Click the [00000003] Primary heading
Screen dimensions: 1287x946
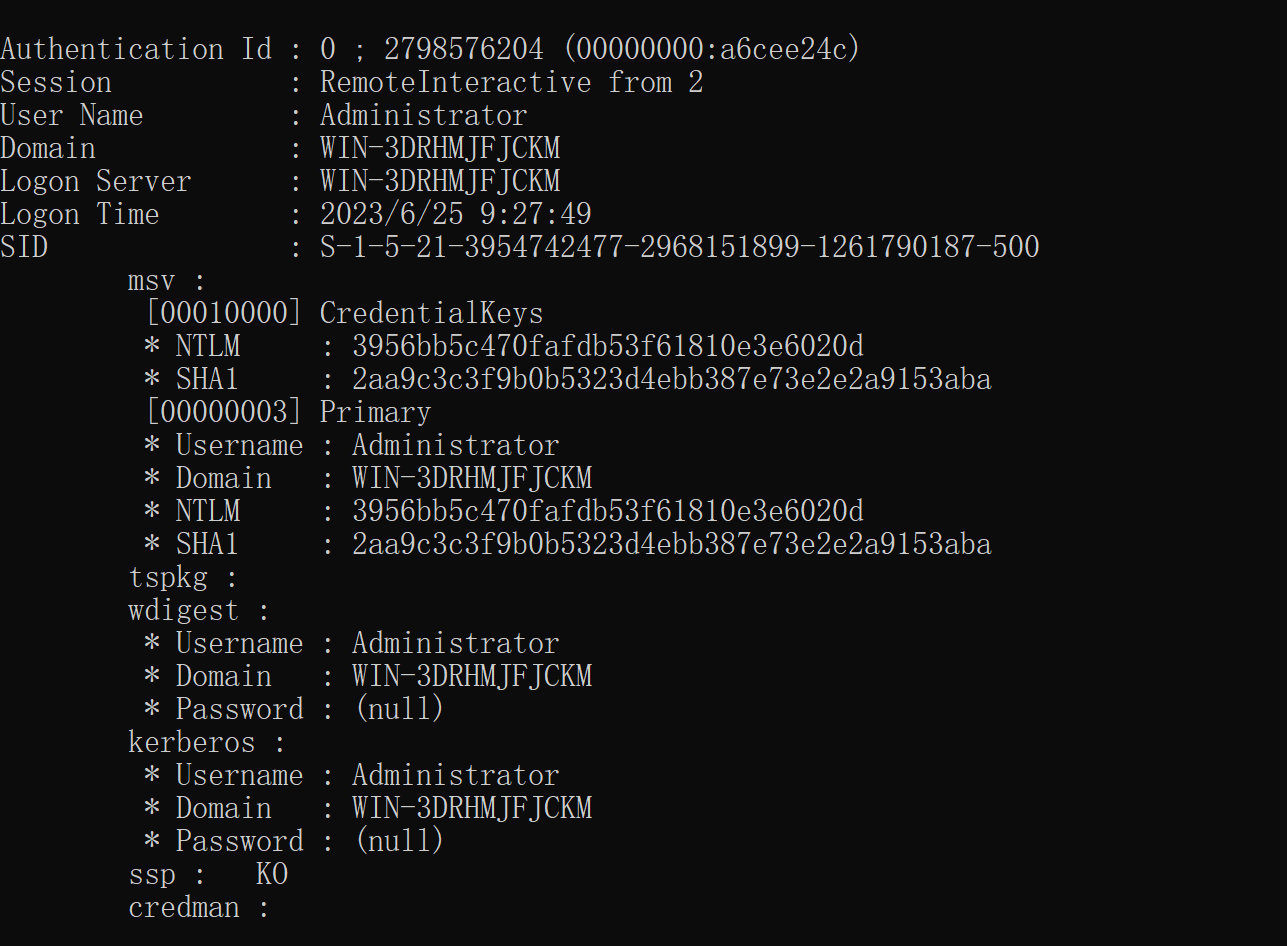[288, 412]
